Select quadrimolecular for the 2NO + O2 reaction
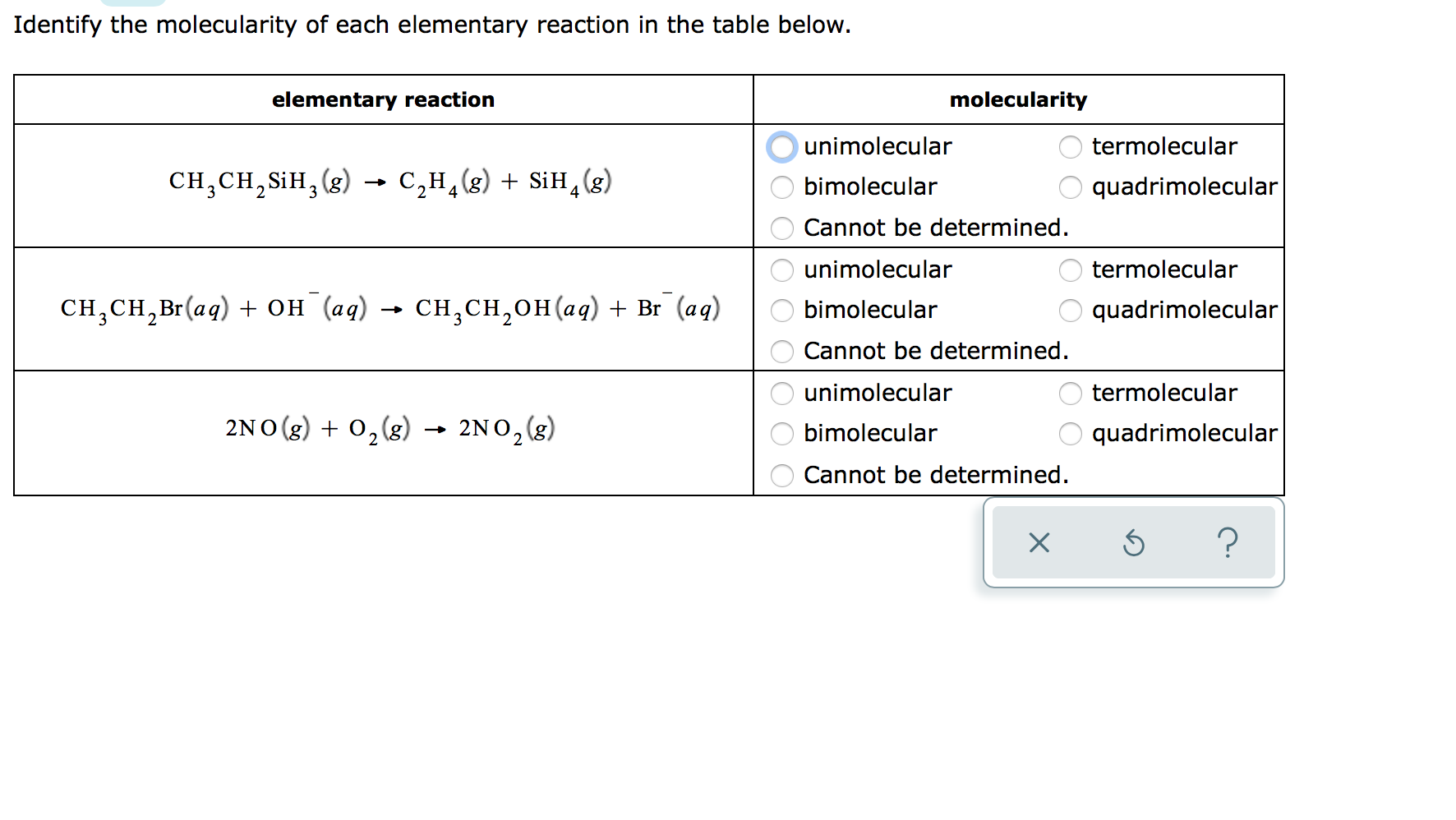 click(x=1071, y=434)
